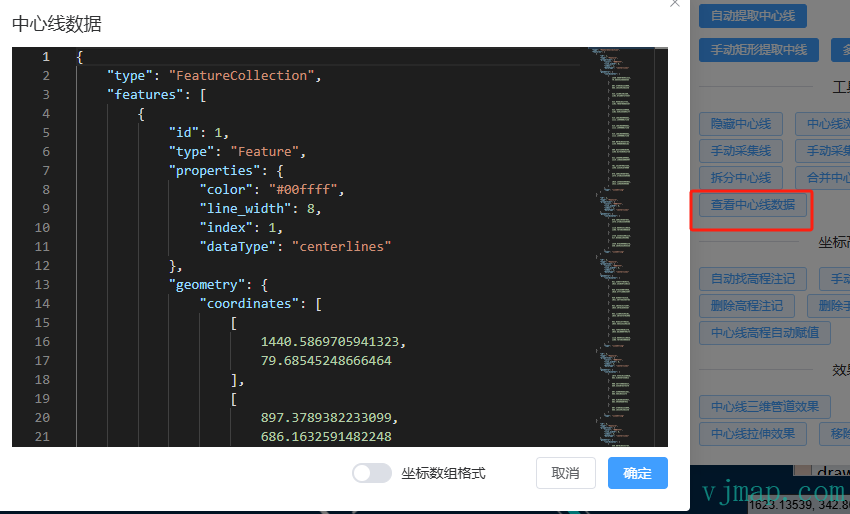Screen dimensions: 850x514
Task: Confirm with the 确定 button
Action: (638, 473)
